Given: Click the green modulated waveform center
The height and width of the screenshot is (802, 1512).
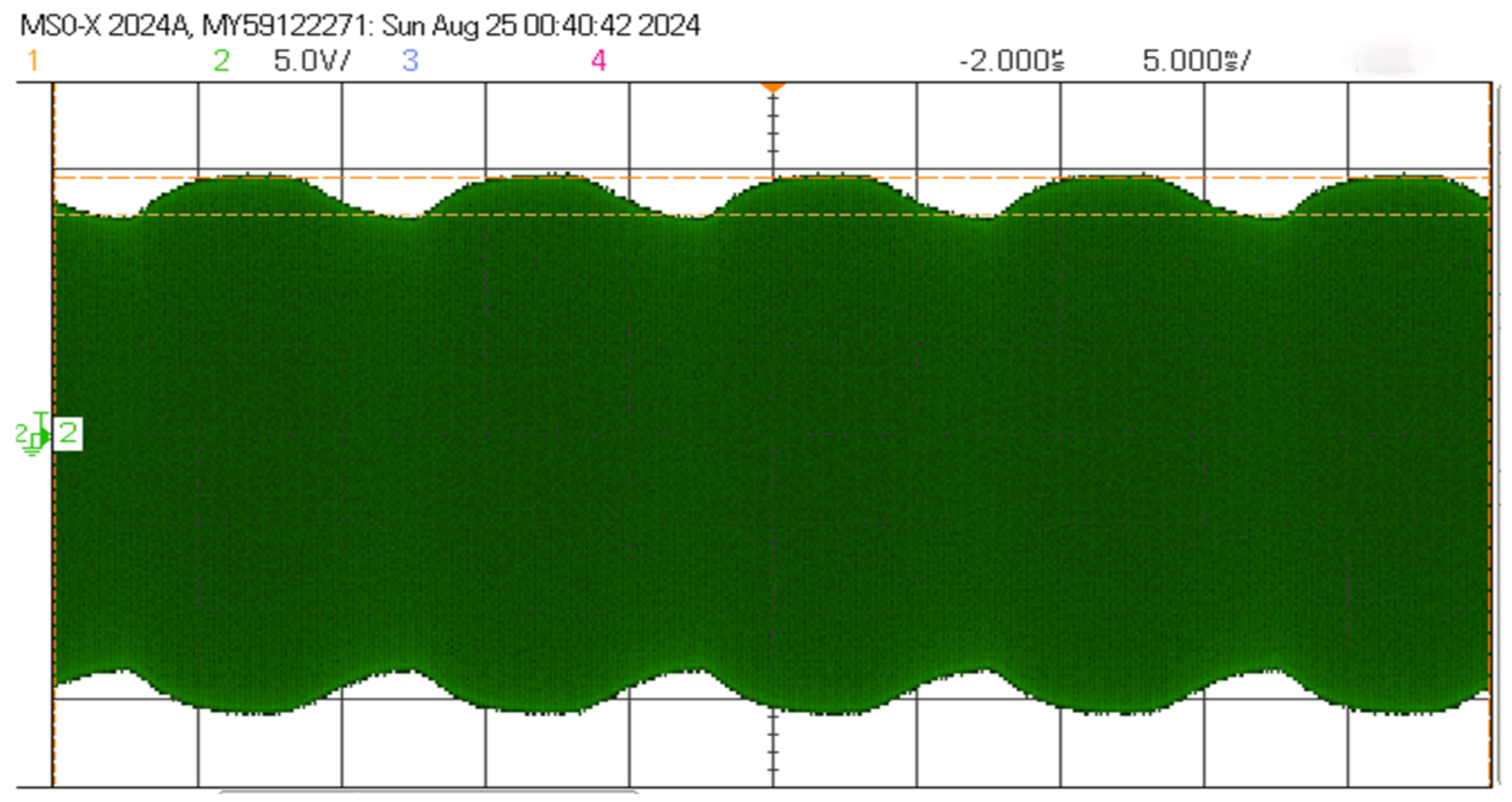Looking at the screenshot, I should coord(773,446).
